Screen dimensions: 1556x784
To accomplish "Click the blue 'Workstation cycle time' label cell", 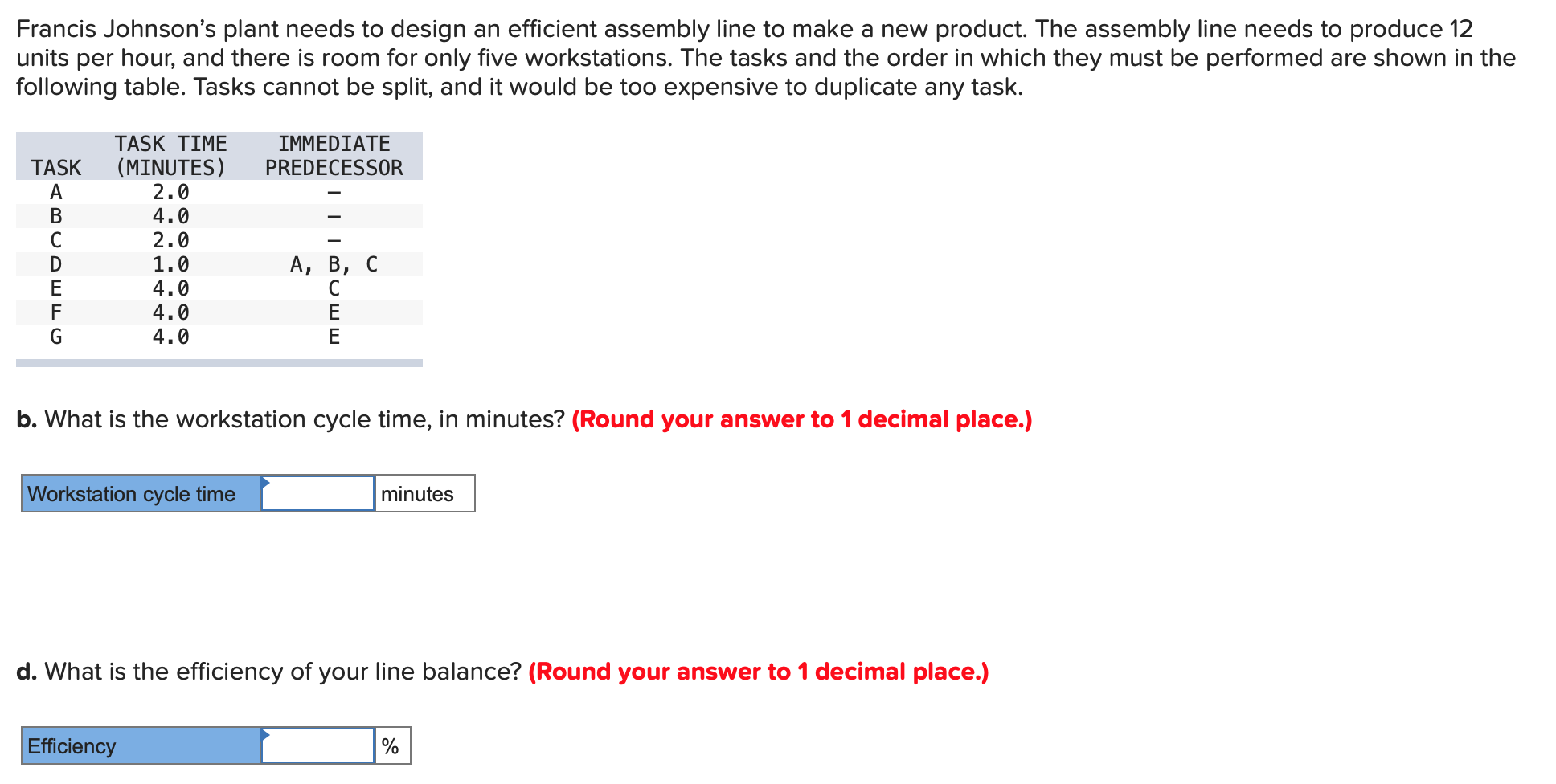I will (141, 493).
